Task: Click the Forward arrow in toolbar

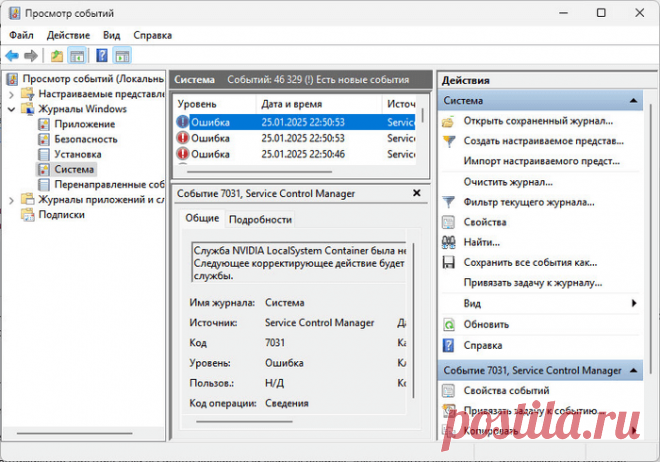Action: click(31, 56)
